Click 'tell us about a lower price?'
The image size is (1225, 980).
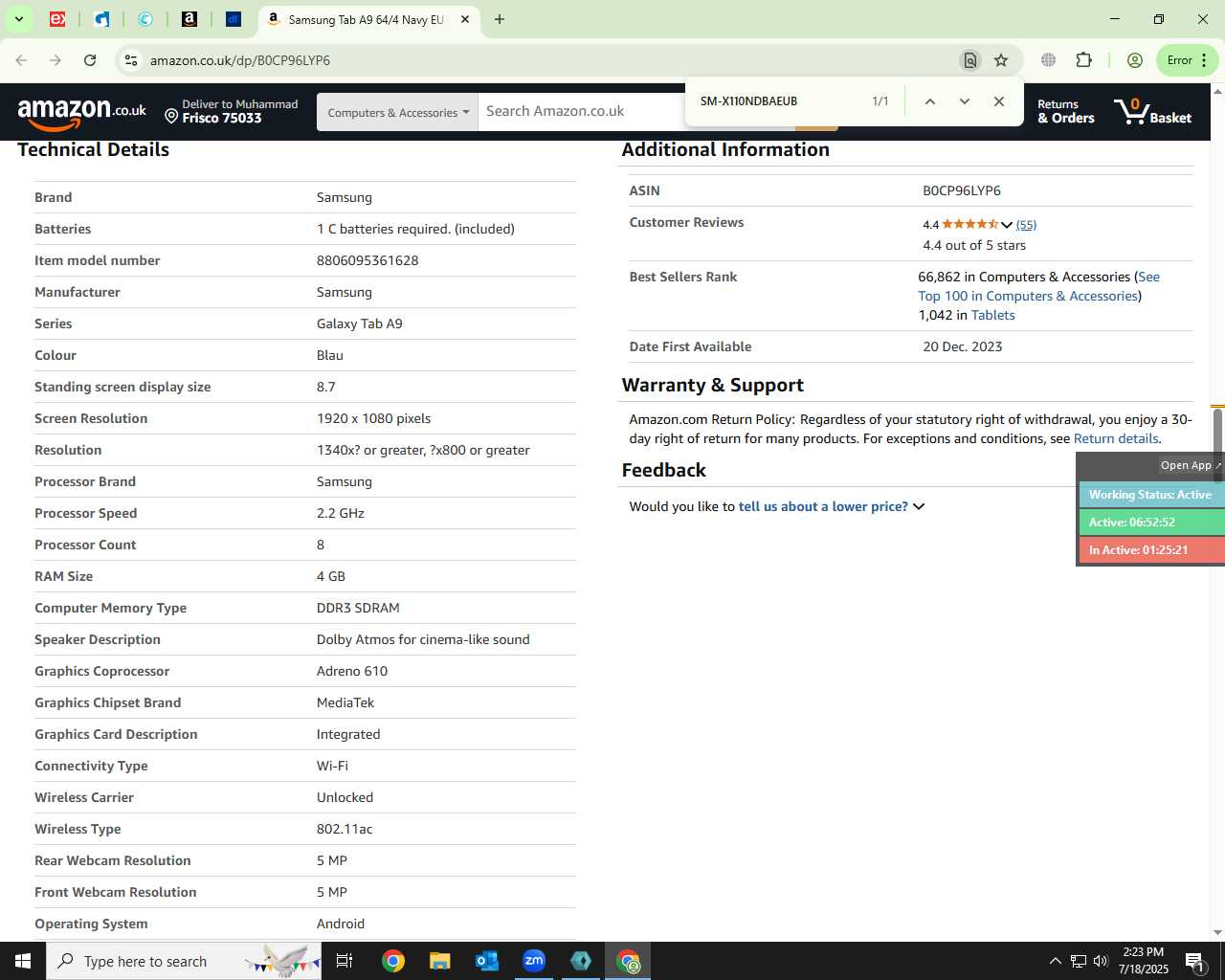click(x=823, y=506)
